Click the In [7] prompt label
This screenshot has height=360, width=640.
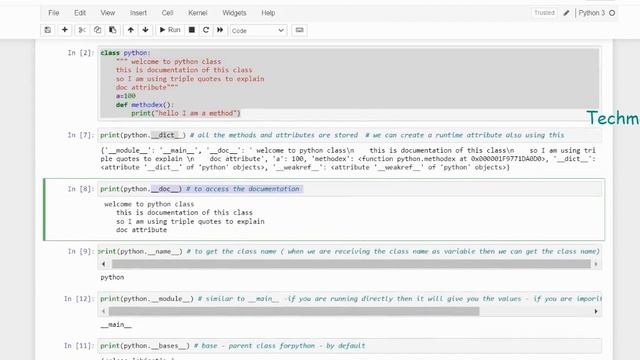click(81, 135)
